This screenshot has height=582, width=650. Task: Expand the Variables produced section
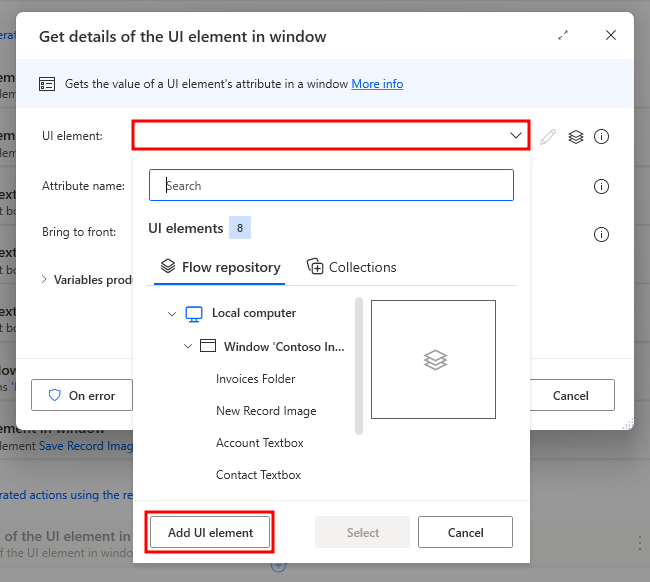44,279
